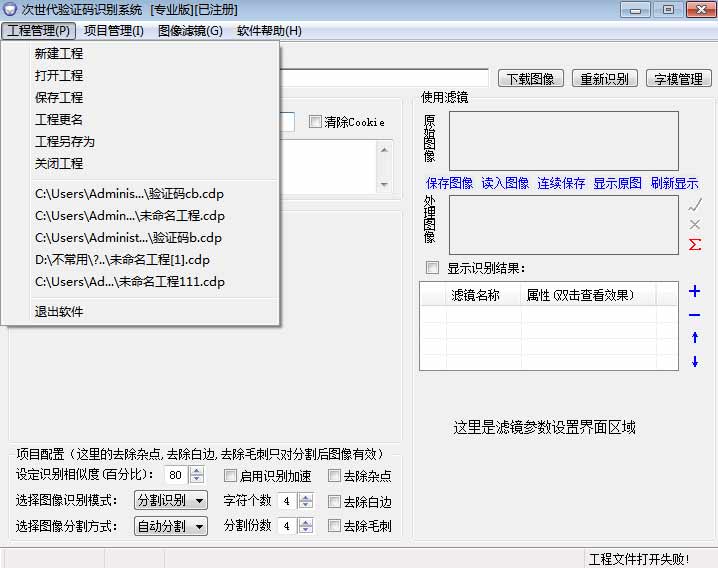718x568 pixels.
Task: Open the 选择图像识别模式 dropdown
Action: coord(171,501)
